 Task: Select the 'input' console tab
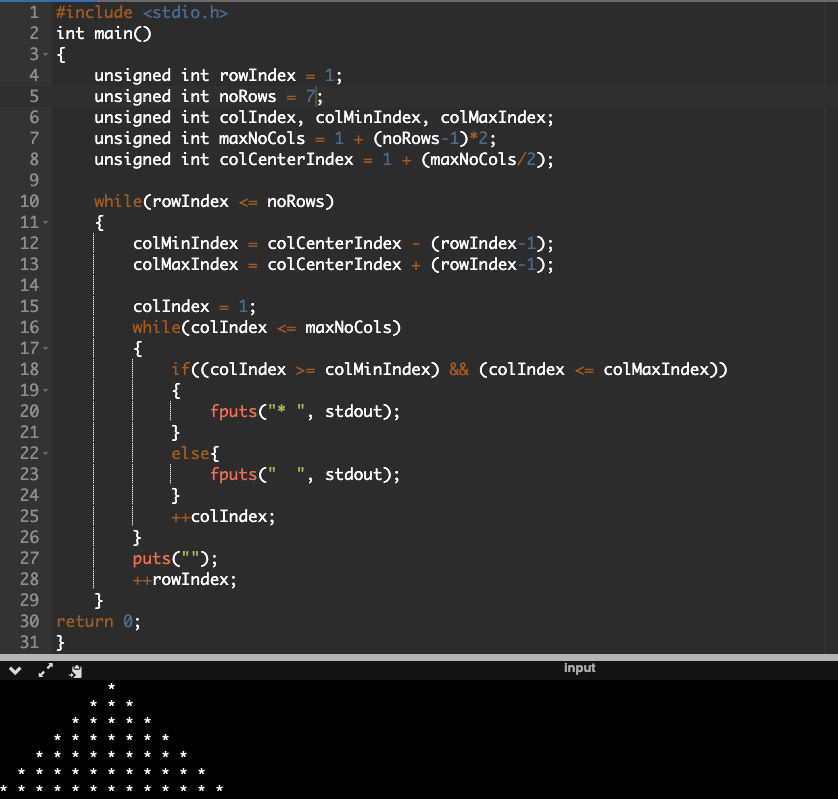[579, 668]
